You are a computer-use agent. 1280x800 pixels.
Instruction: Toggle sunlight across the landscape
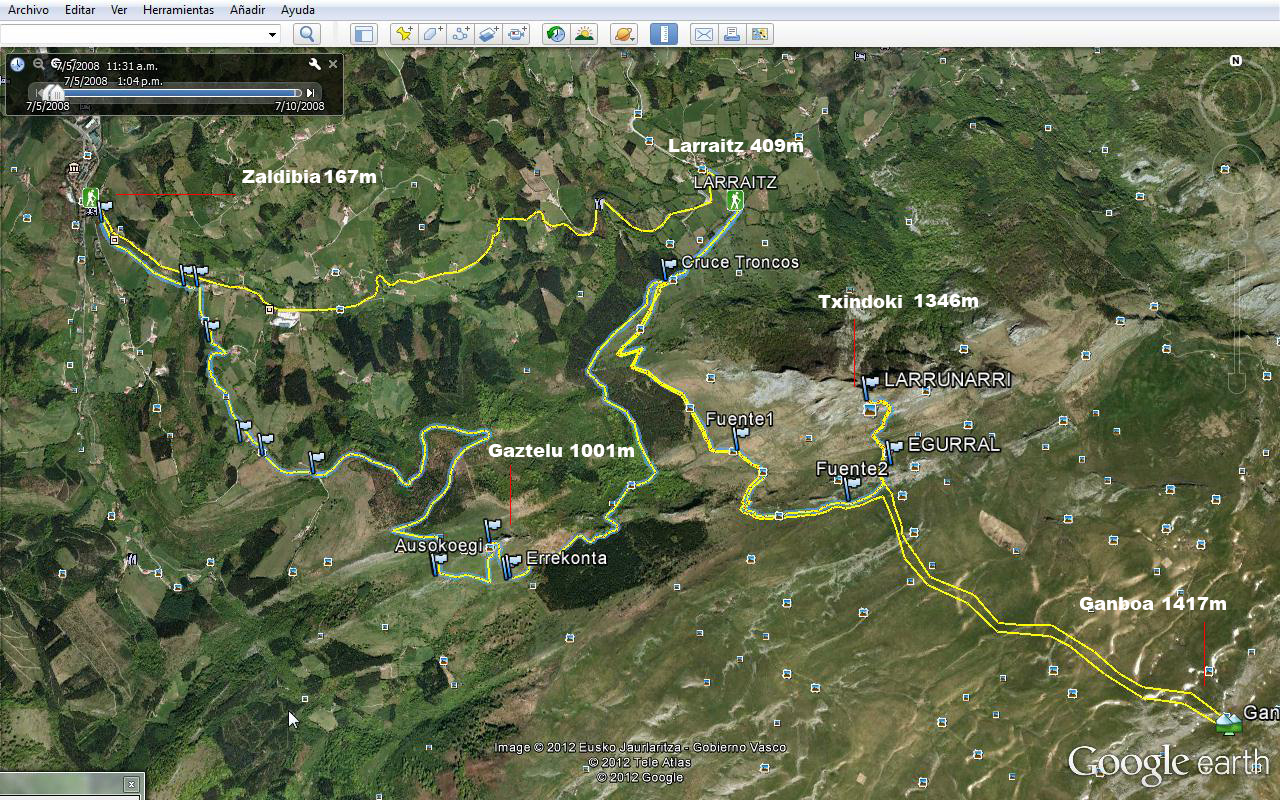[584, 34]
